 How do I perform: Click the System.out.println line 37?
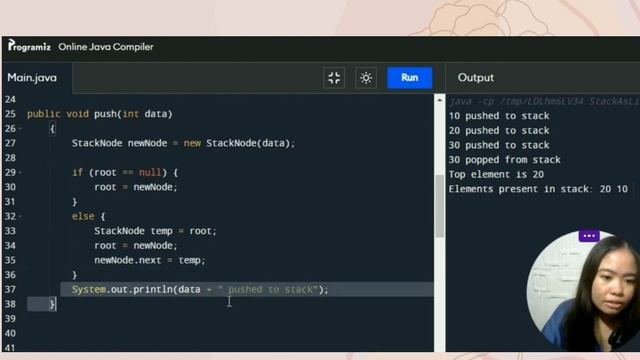[x=200, y=289]
